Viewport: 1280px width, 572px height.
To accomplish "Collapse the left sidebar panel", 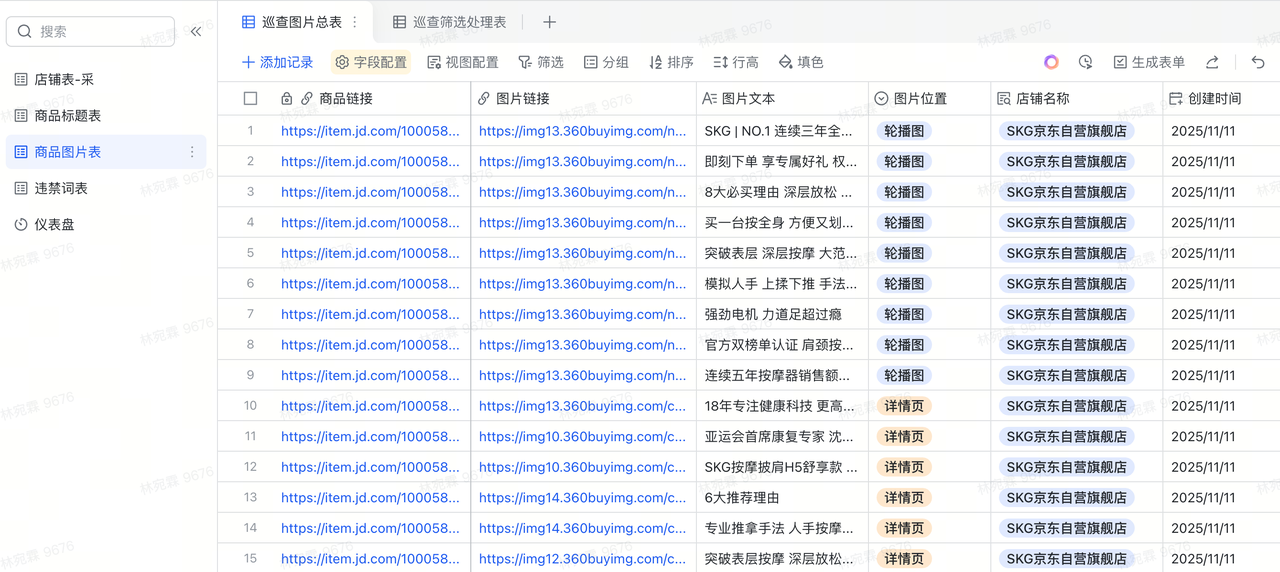I will [x=196, y=32].
